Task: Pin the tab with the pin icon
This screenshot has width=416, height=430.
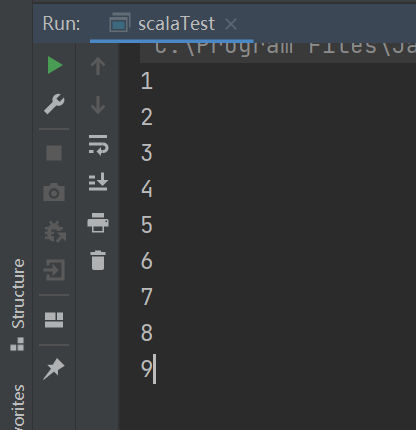Action: (54, 369)
